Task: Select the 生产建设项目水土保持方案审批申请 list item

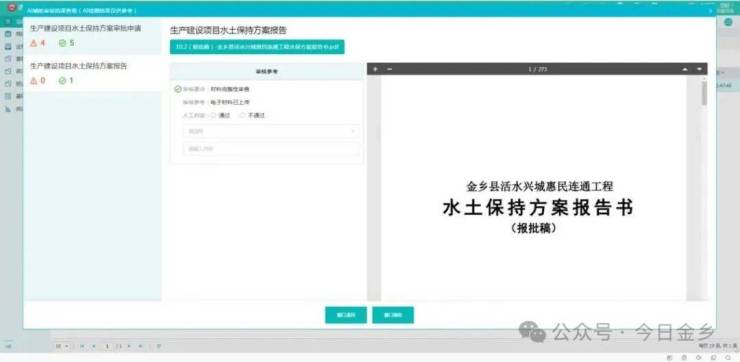Action: 92,36
